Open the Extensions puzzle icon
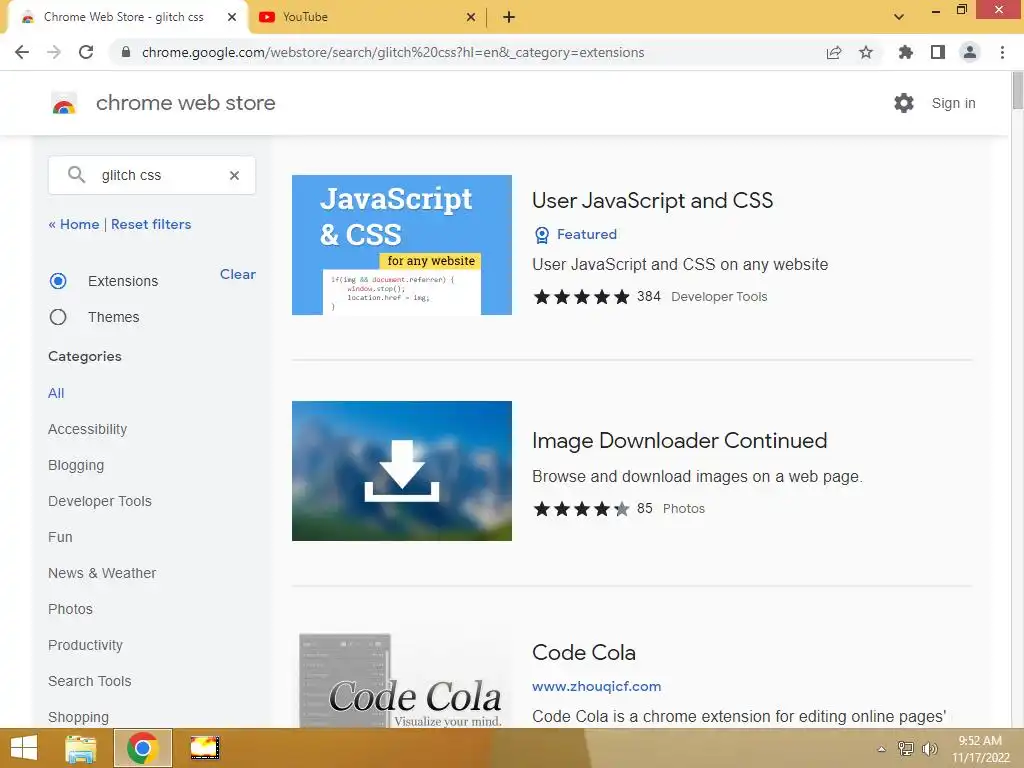Screen dimensions: 1024x768 point(905,52)
